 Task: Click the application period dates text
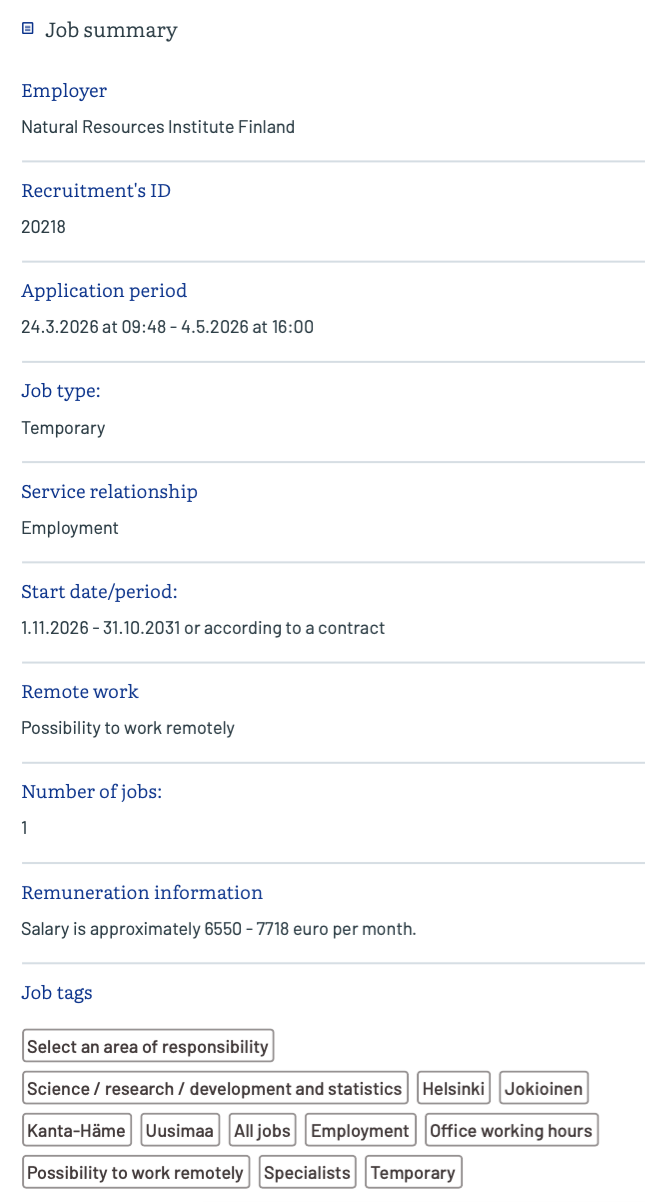[167, 327]
